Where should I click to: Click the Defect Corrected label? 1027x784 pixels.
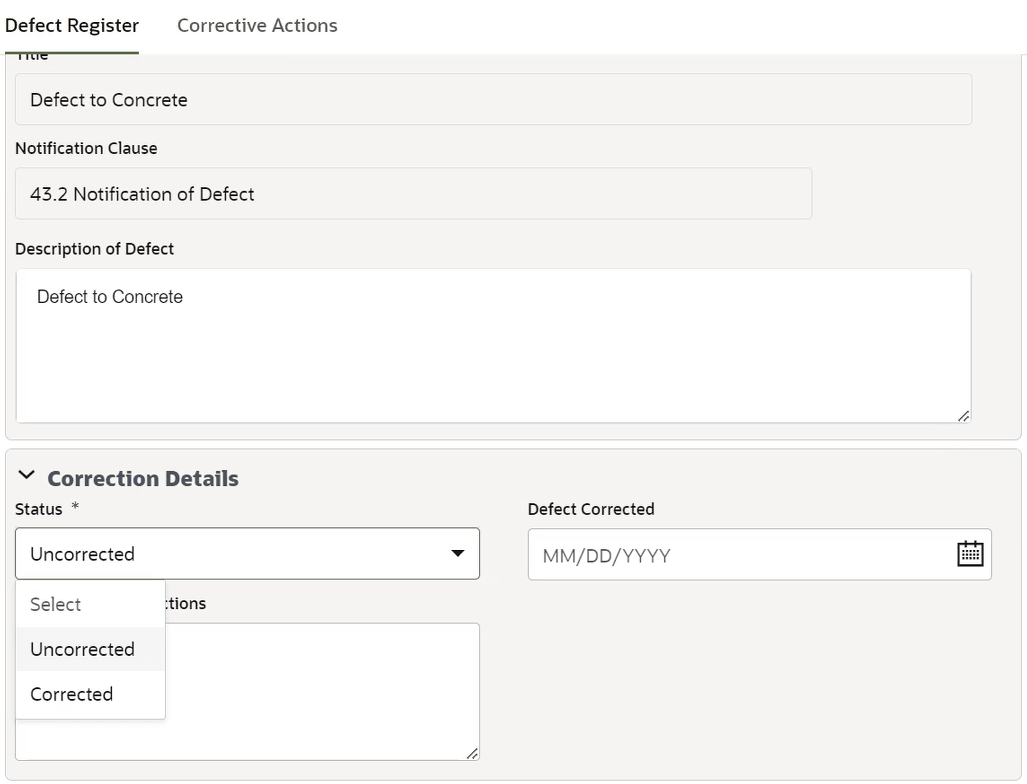pyautogui.click(x=591, y=509)
